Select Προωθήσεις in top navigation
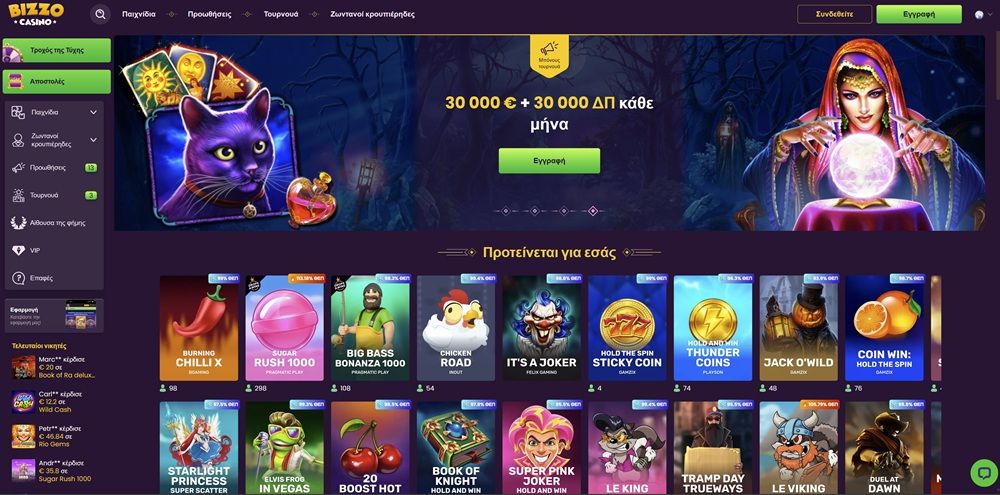 pos(210,14)
